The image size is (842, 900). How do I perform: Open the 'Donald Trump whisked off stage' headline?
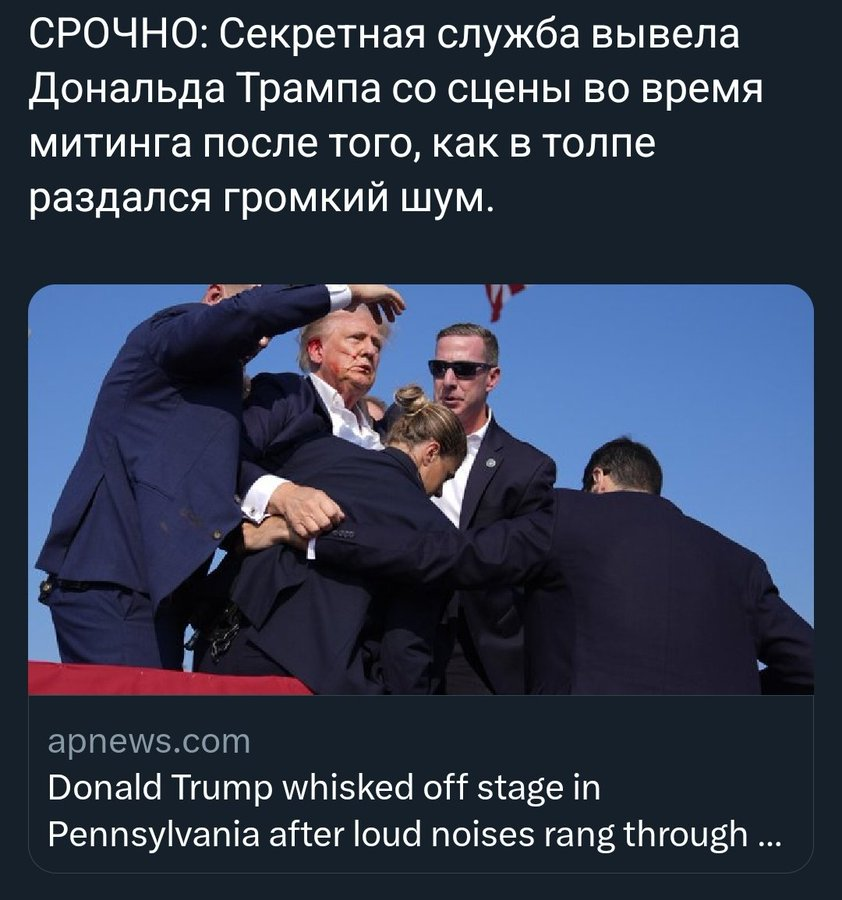coord(414,810)
